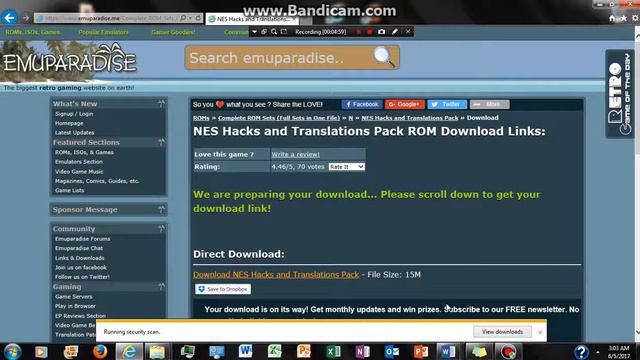Open Outlook from the taskbar
Image resolution: width=640 pixels, height=360 pixels.
[x=391, y=351]
